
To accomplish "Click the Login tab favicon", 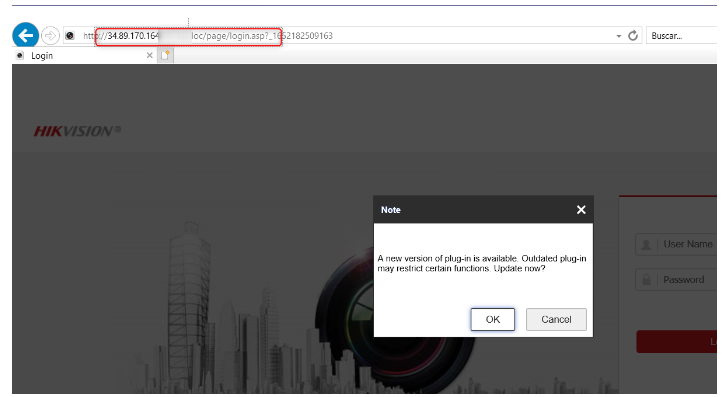I will pos(20,56).
